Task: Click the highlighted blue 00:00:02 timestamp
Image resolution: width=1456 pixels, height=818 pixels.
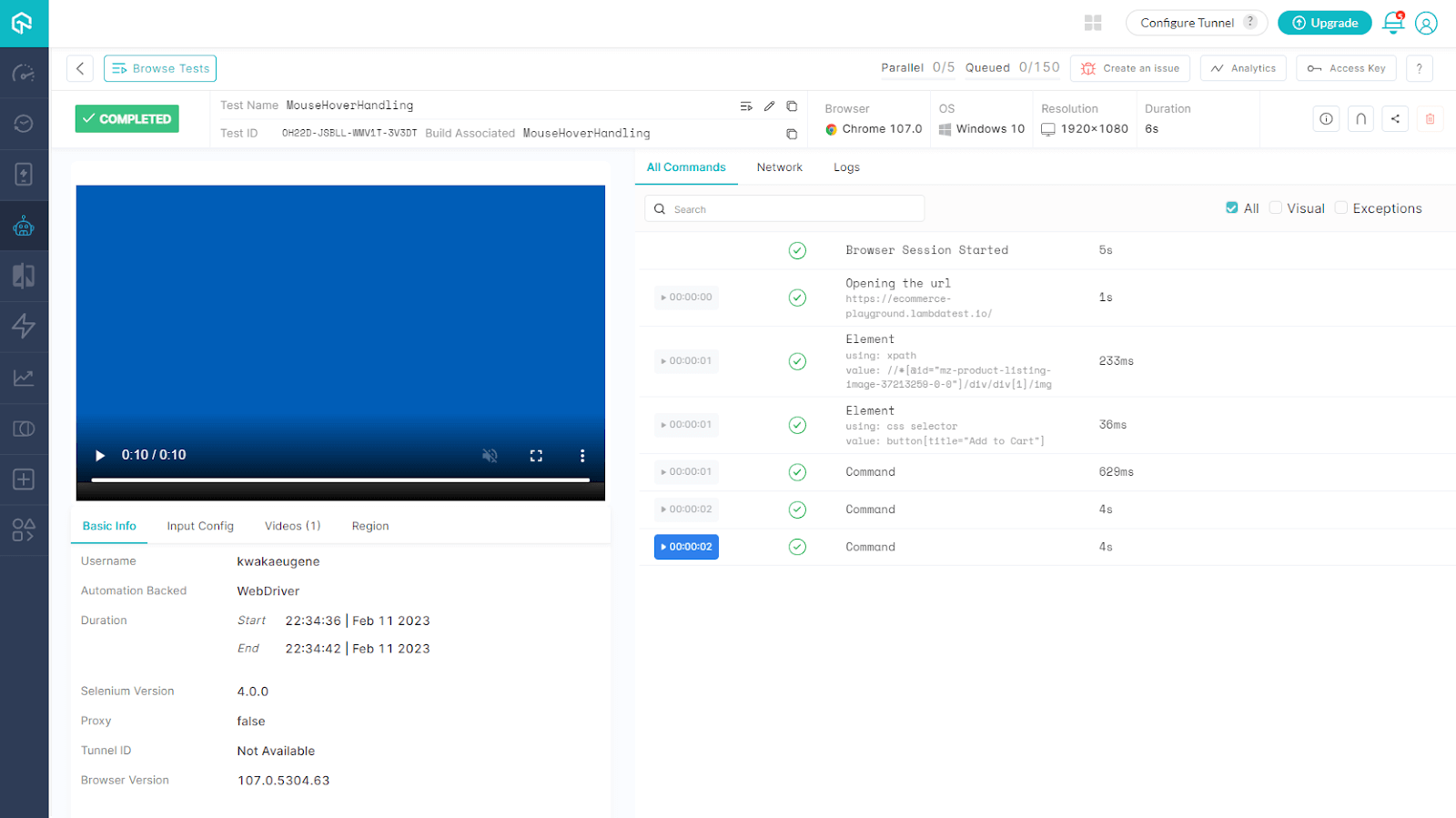Action: pos(686,547)
